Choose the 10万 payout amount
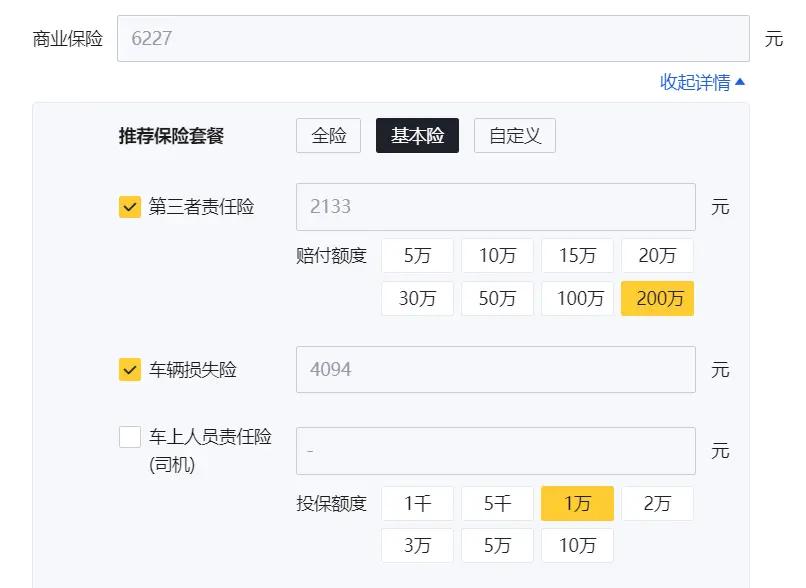The image size is (806, 588). (497, 255)
